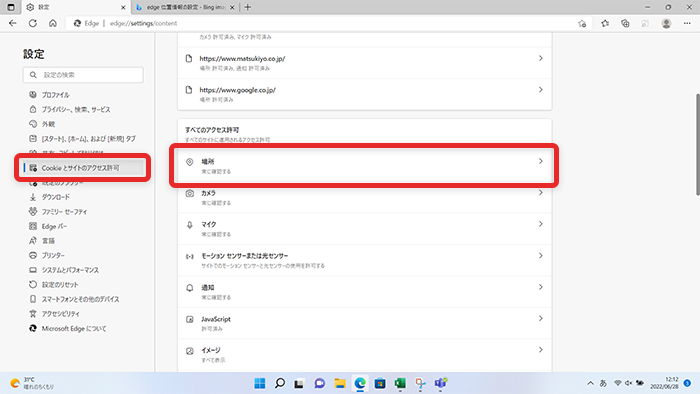Open Excel from taskbar
This screenshot has height=394, width=700.
(x=400, y=383)
